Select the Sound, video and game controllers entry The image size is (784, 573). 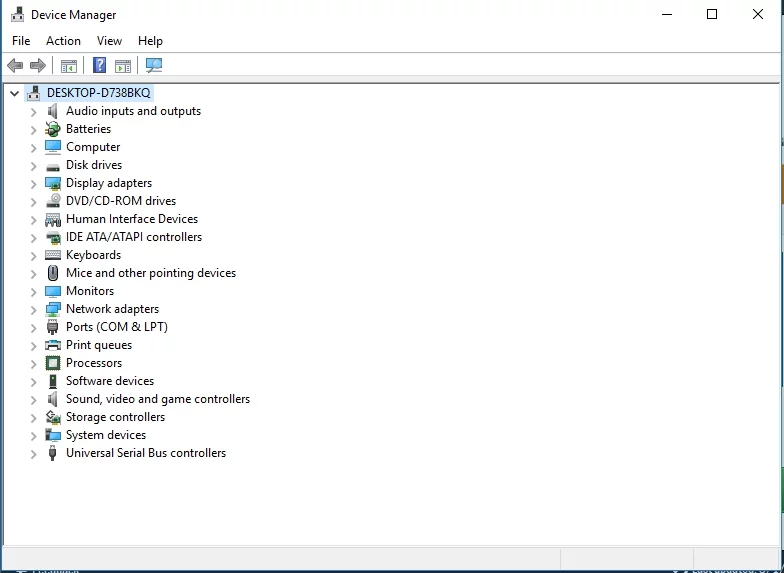(157, 399)
